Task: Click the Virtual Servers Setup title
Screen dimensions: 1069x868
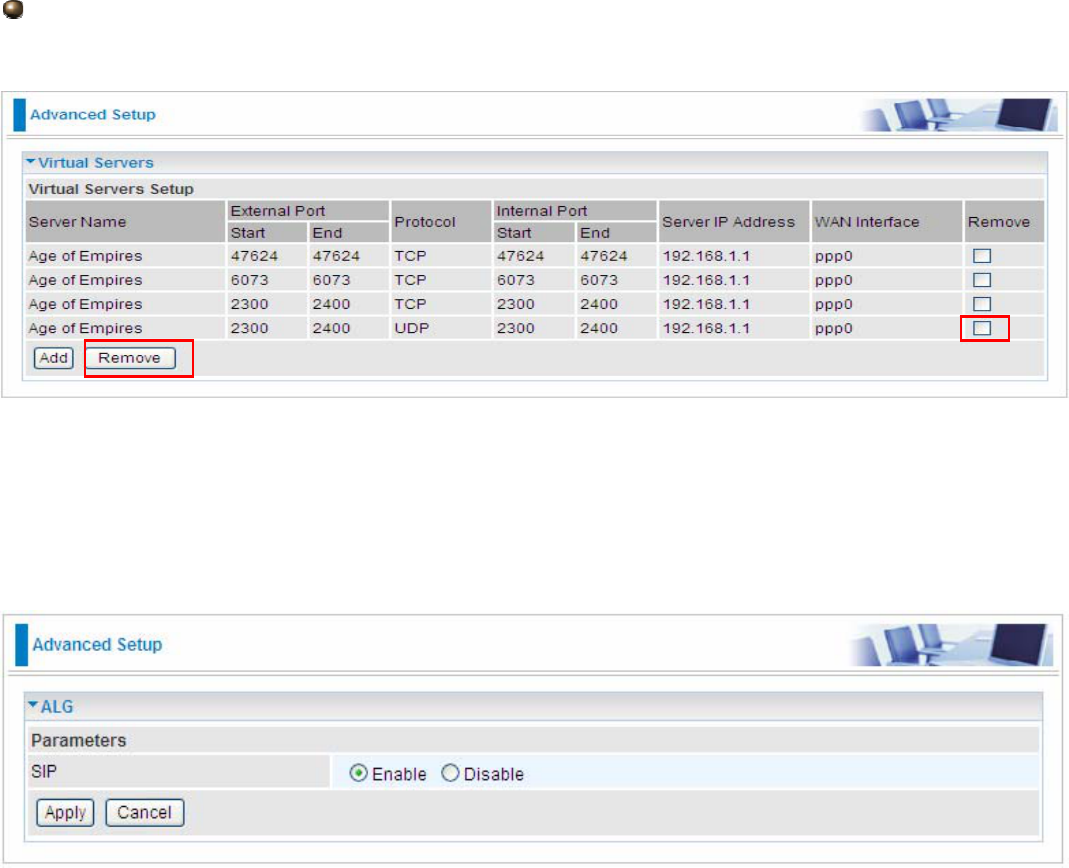Action: (x=111, y=189)
